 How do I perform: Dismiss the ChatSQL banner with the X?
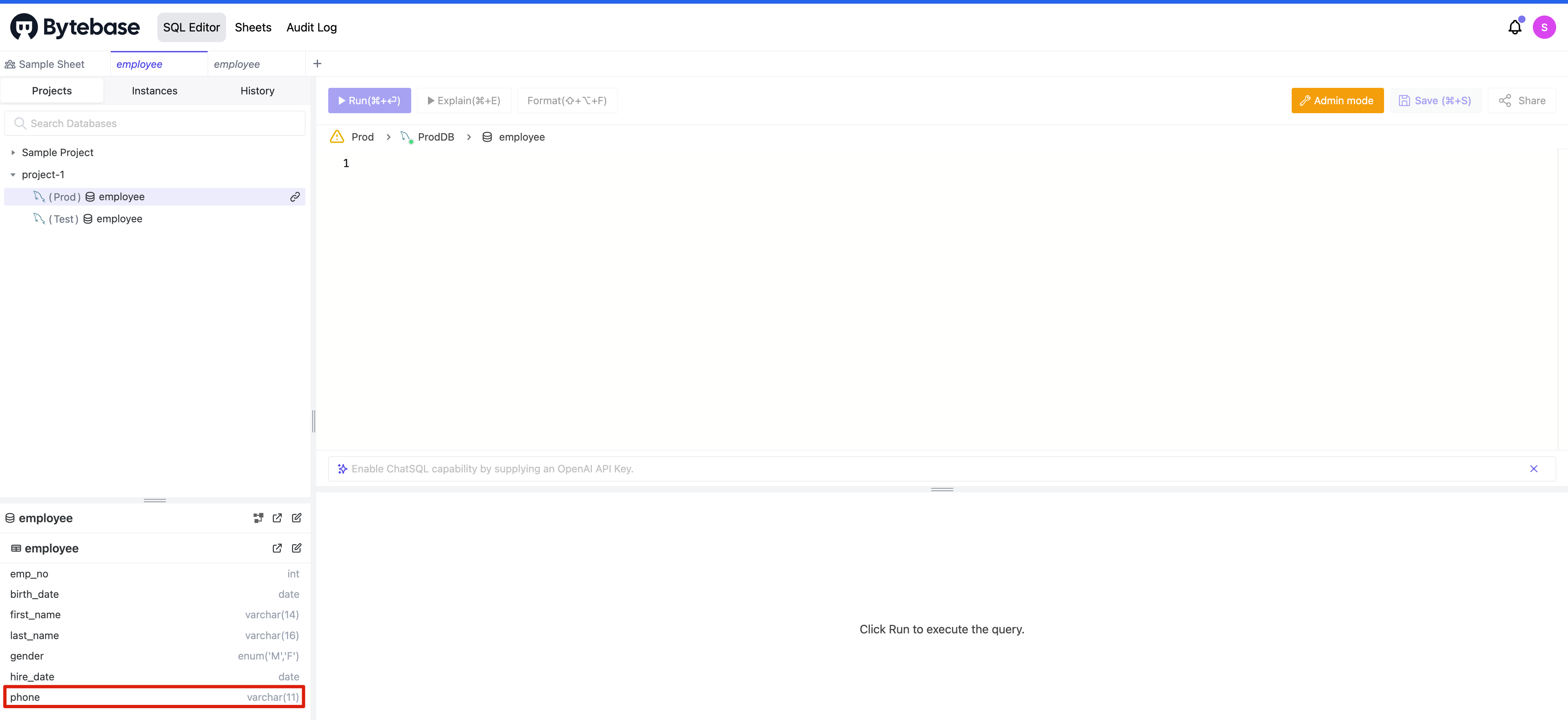tap(1534, 469)
